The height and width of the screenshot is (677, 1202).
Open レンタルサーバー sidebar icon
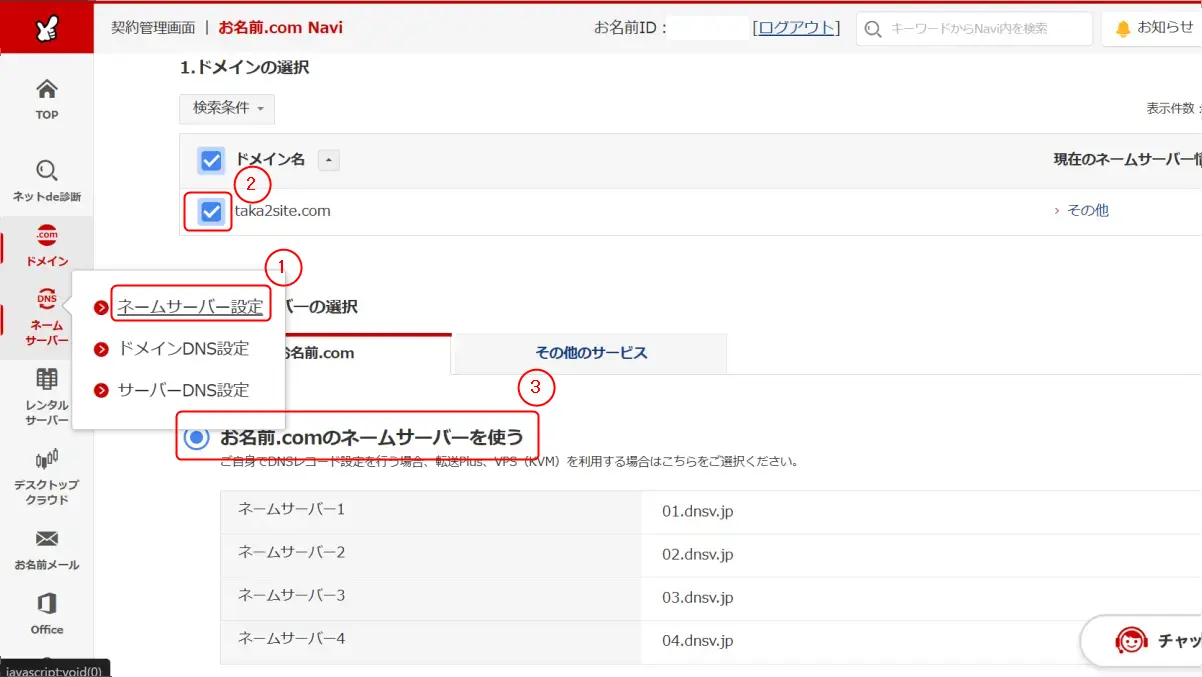click(x=47, y=379)
